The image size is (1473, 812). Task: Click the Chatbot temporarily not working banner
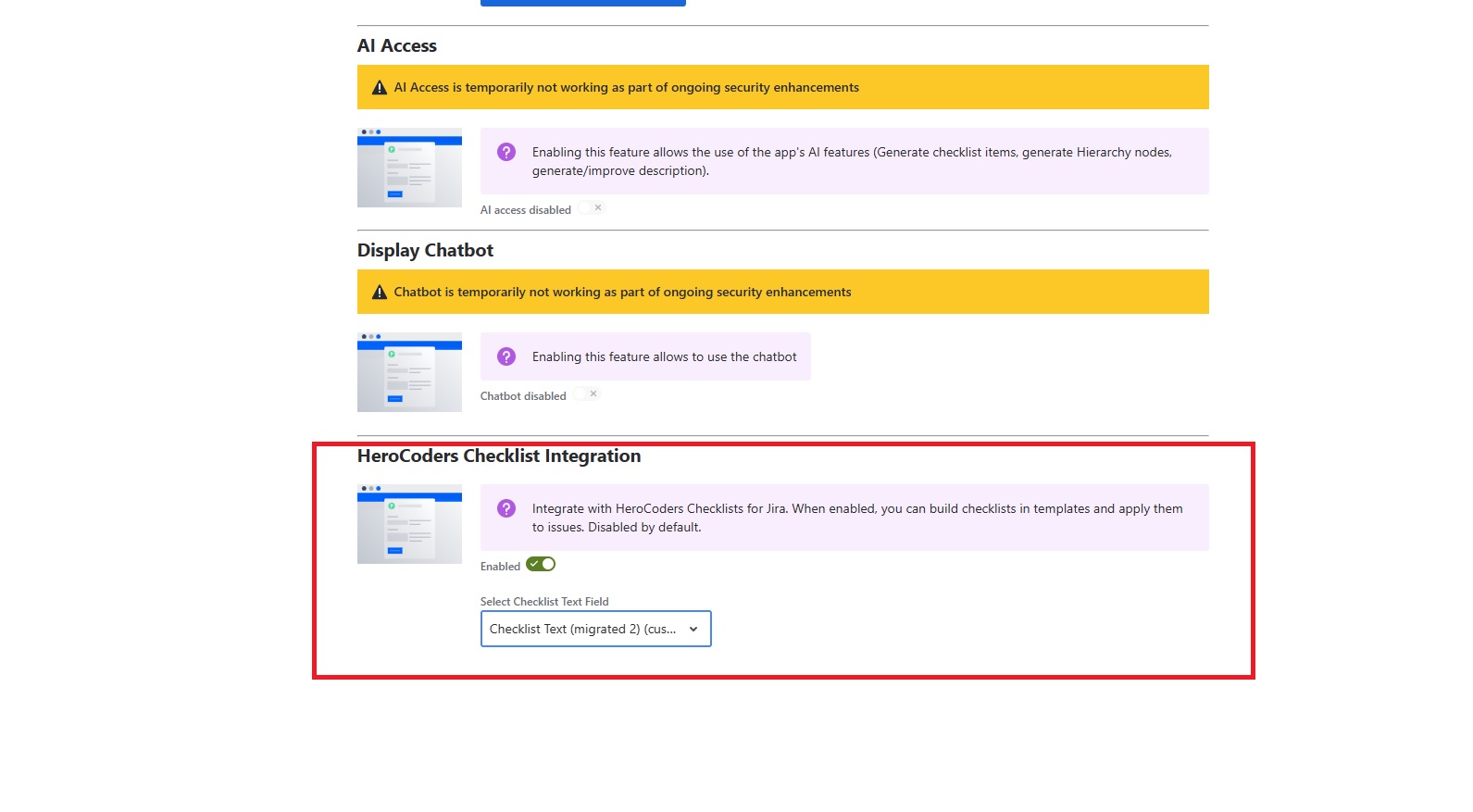point(782,293)
